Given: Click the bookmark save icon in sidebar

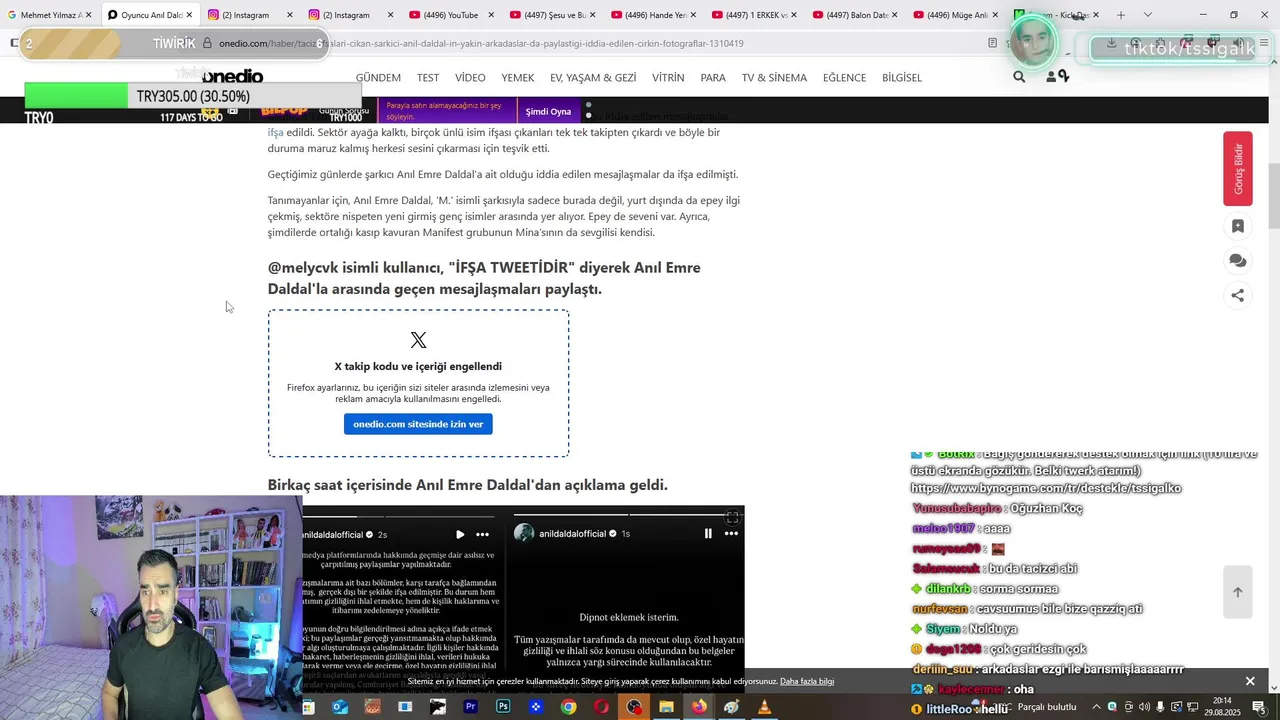Looking at the screenshot, I should [x=1238, y=226].
